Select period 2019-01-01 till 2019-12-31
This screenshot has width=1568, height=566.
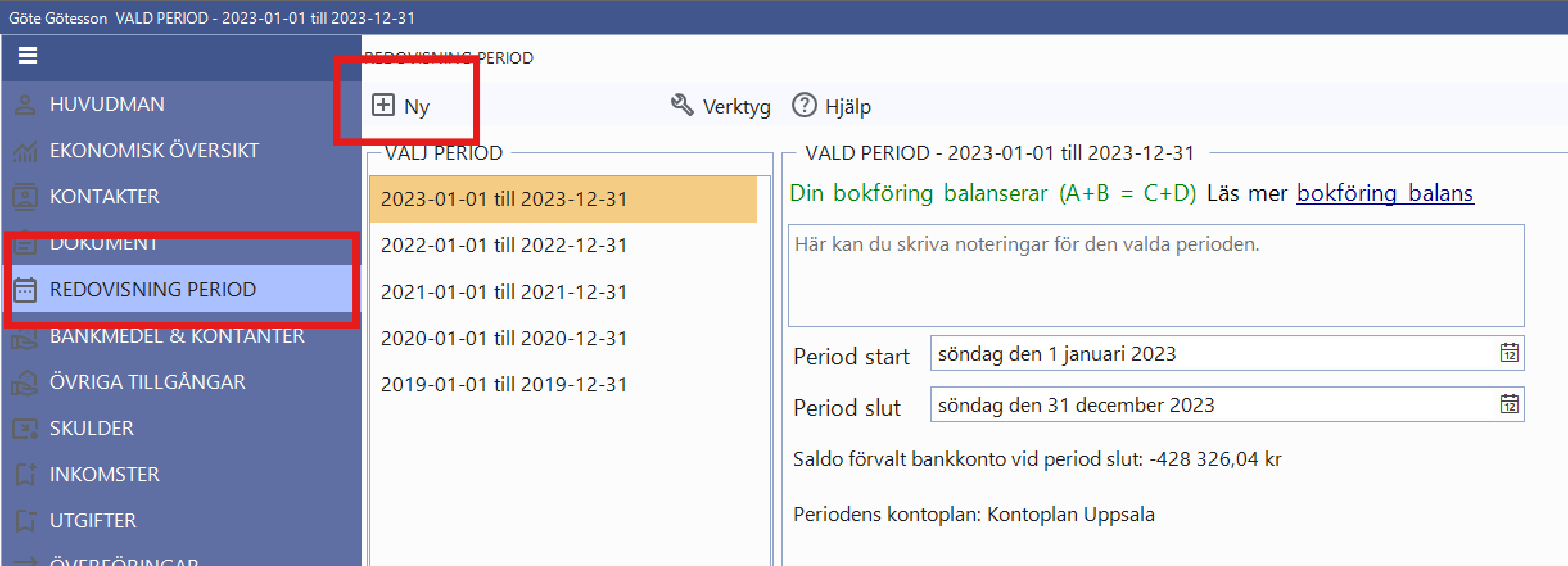click(564, 384)
